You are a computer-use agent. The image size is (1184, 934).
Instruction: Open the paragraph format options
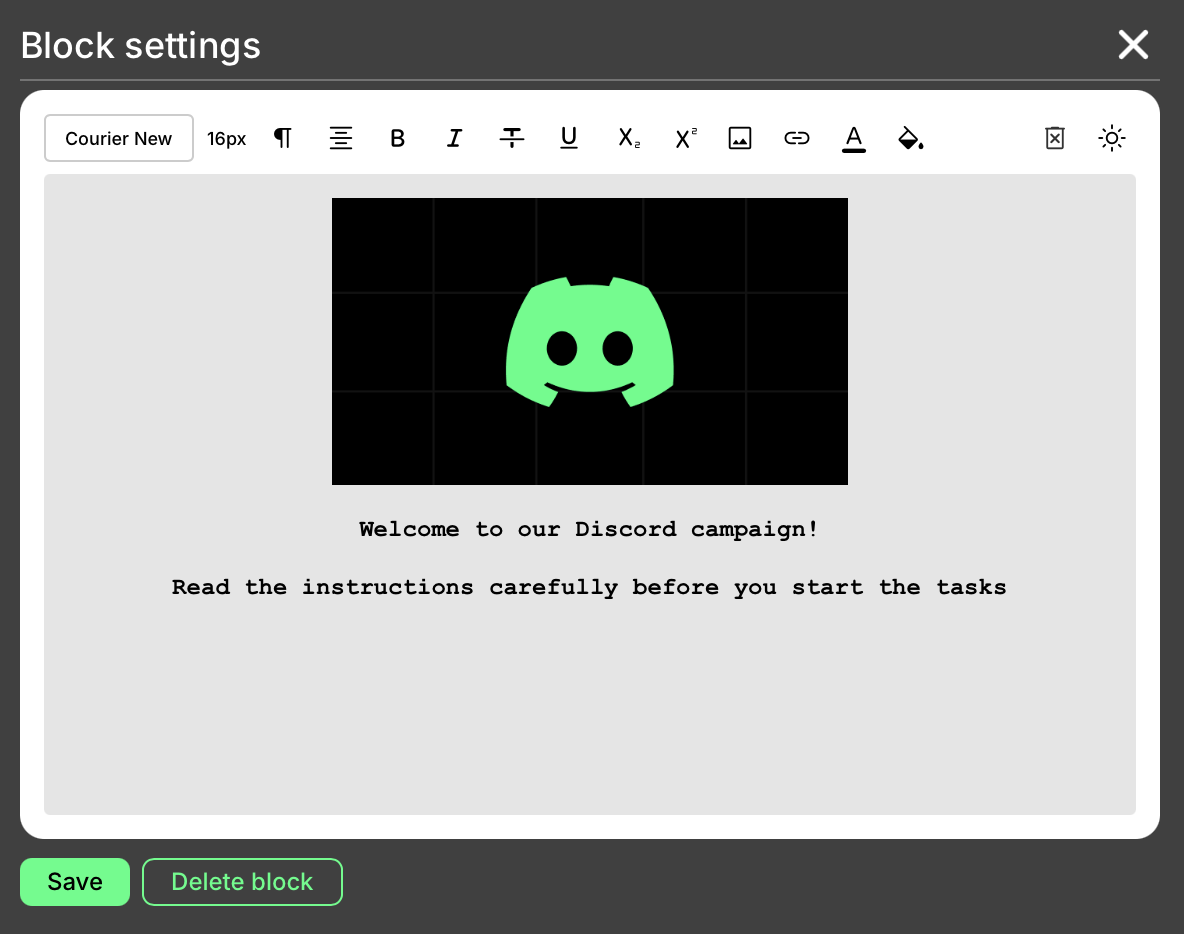(282, 138)
